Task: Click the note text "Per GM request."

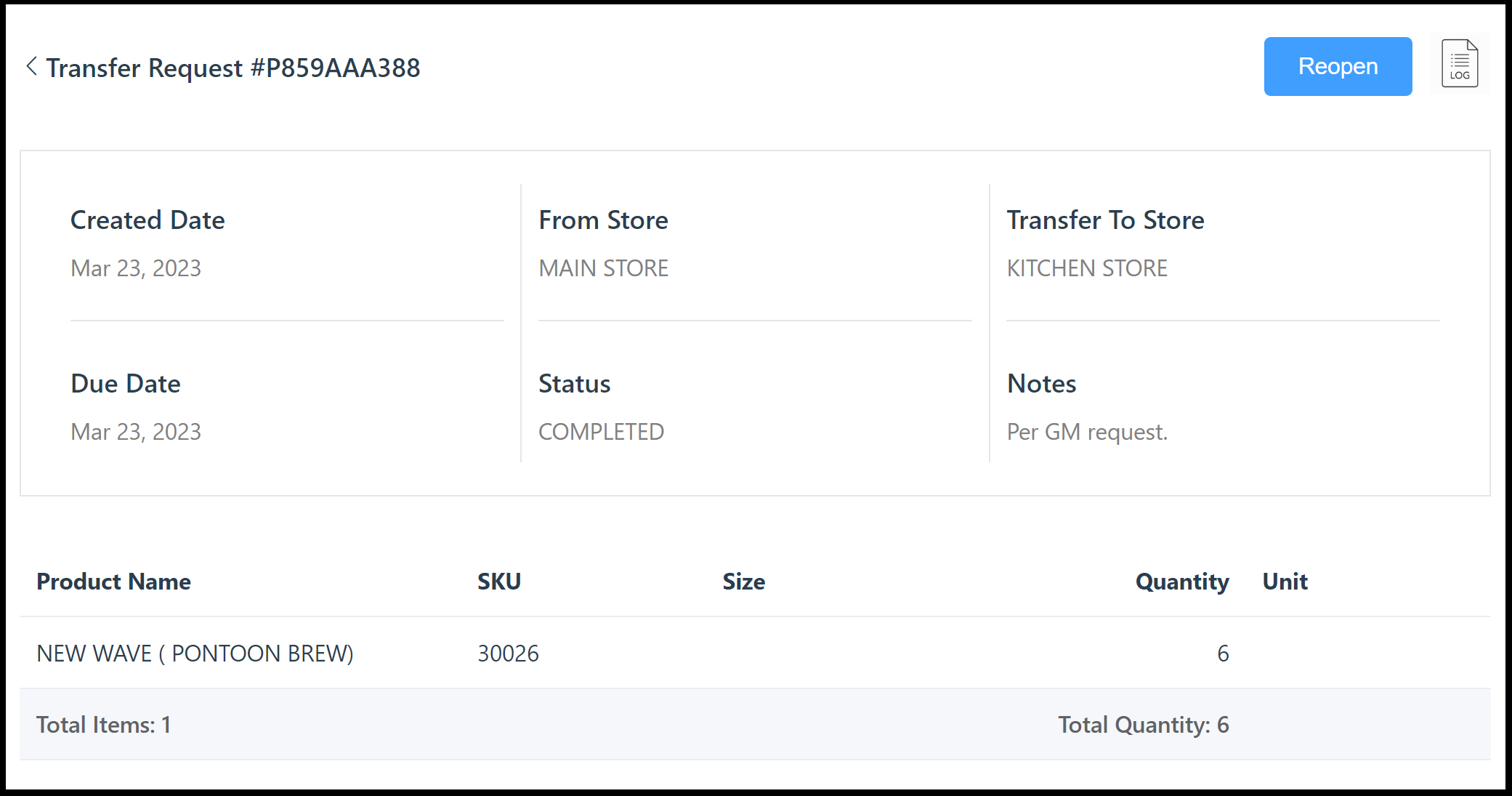Action: click(x=1087, y=432)
